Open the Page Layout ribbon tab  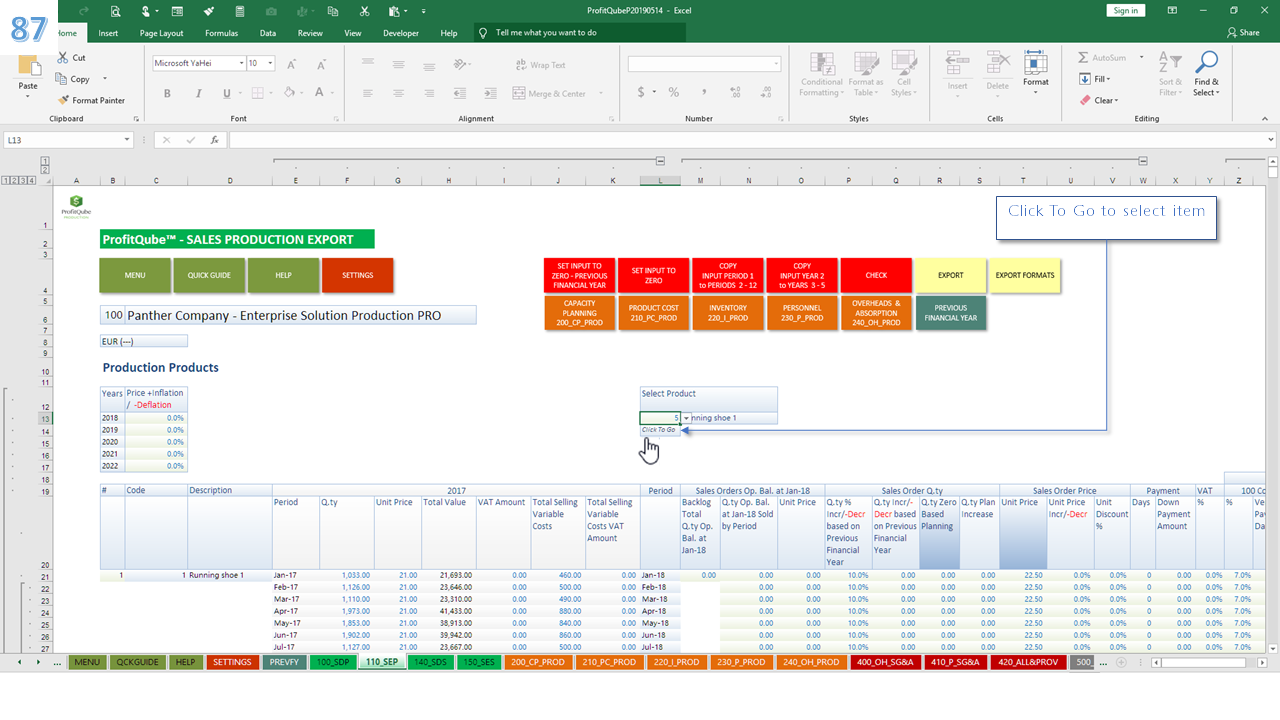(x=161, y=33)
